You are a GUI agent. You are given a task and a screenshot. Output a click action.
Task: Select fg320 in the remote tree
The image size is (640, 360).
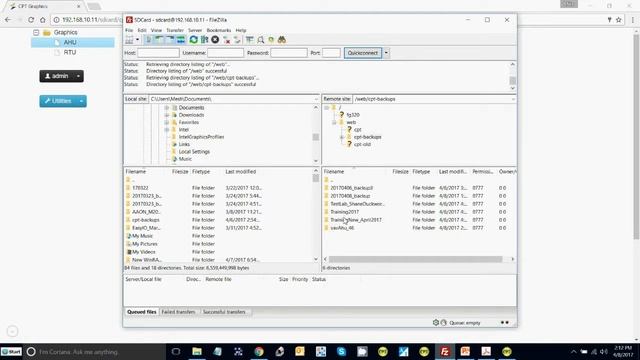[x=353, y=115]
